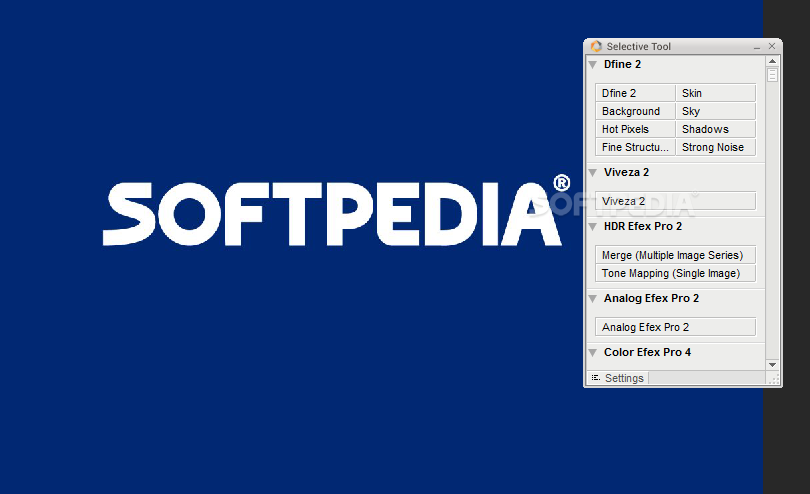This screenshot has width=810, height=494.
Task: Choose the Background preset button
Action: click(x=635, y=111)
